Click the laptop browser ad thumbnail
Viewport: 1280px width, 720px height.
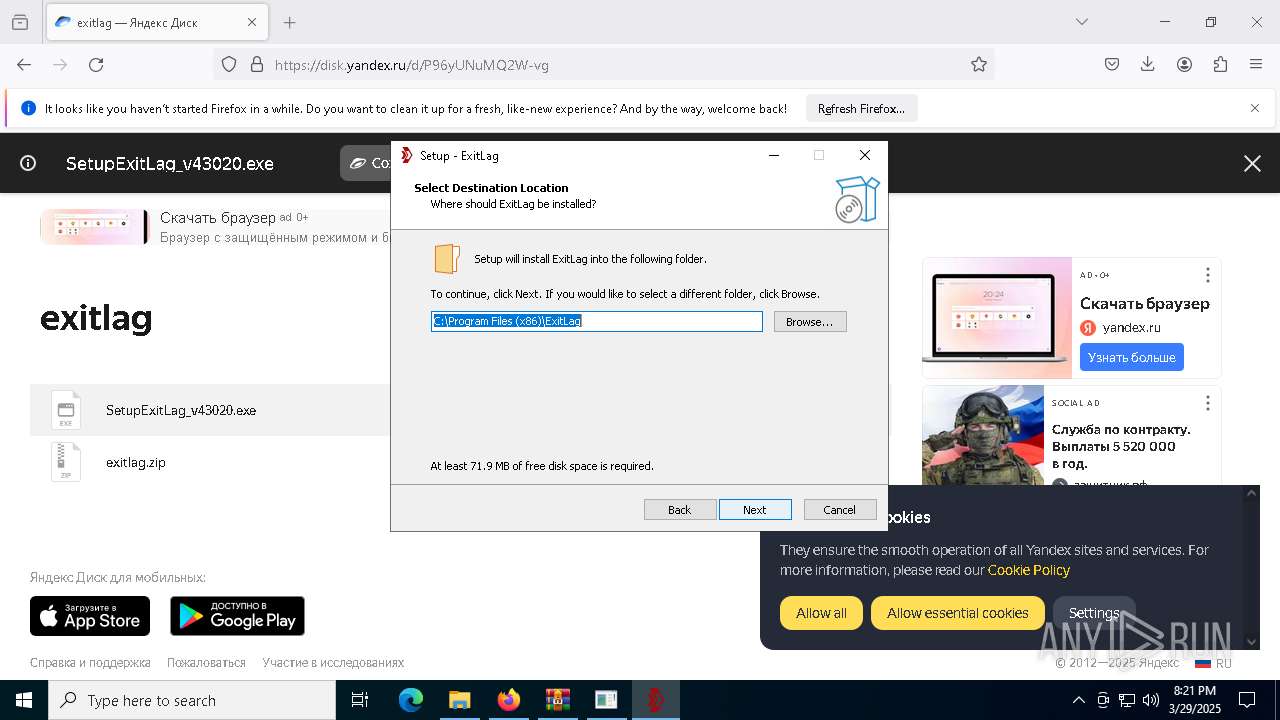997,318
